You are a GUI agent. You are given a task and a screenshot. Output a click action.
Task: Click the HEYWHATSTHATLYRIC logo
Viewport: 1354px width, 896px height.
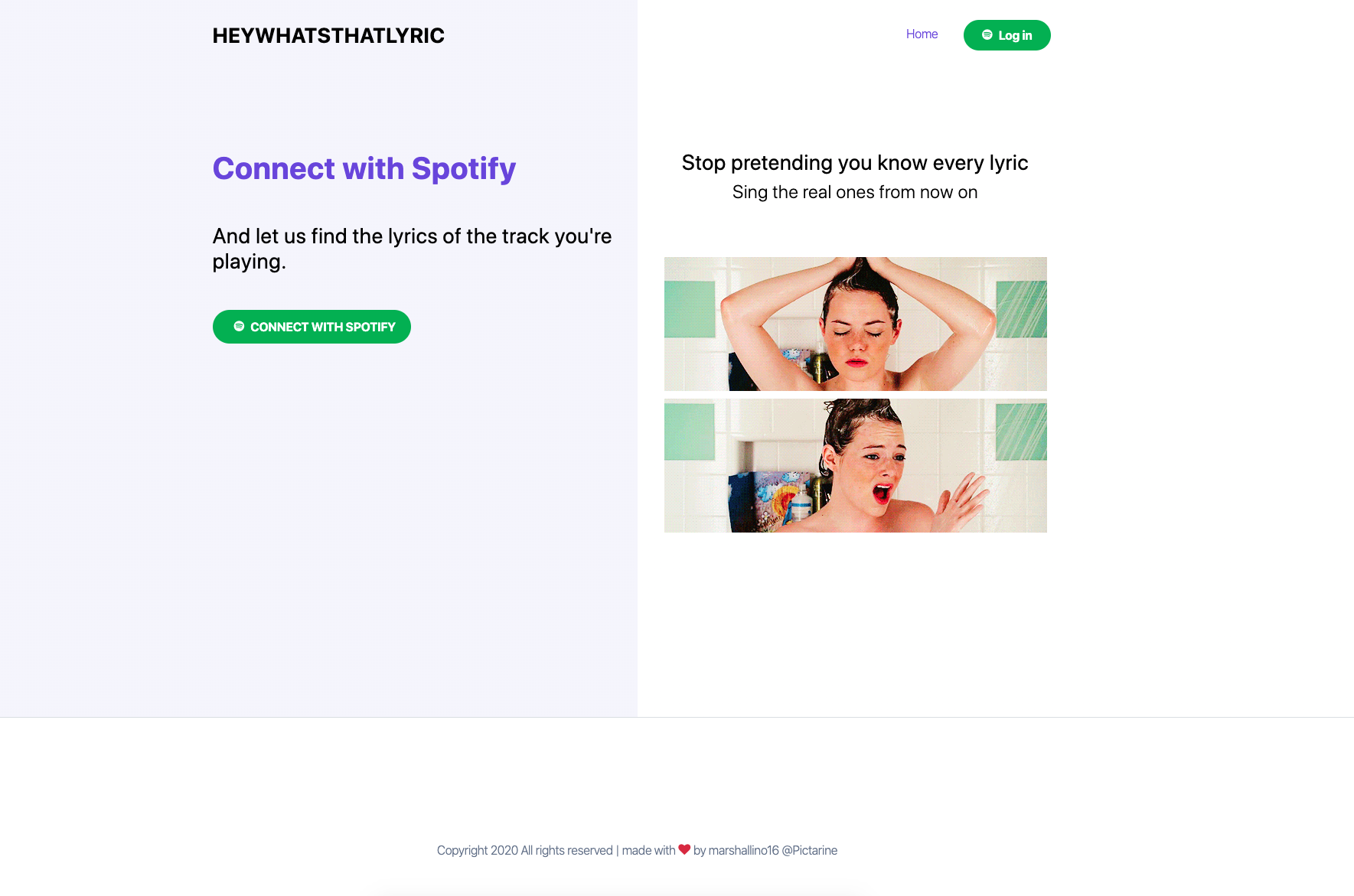coord(328,35)
